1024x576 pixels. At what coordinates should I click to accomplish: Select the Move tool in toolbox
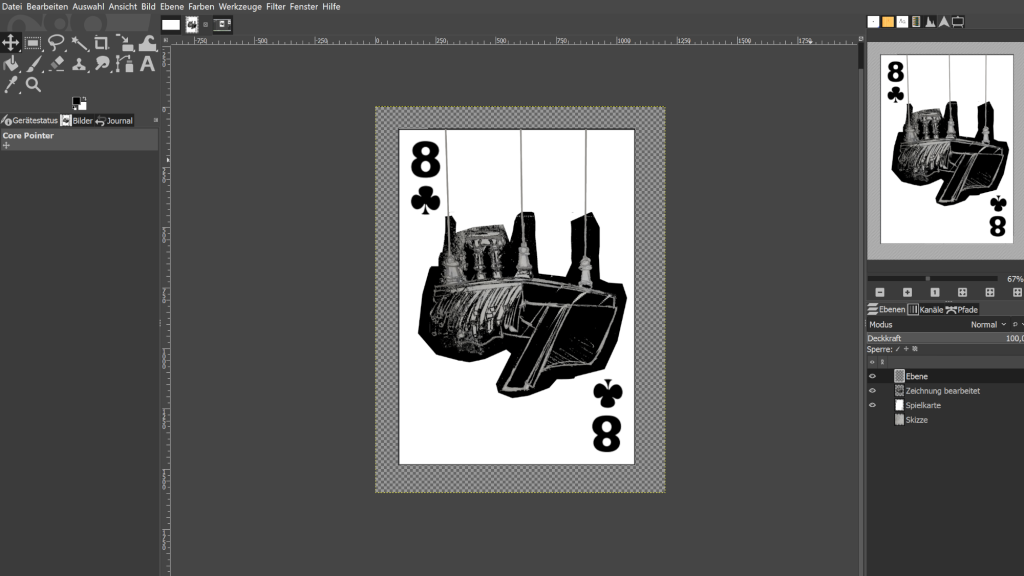tap(10, 43)
